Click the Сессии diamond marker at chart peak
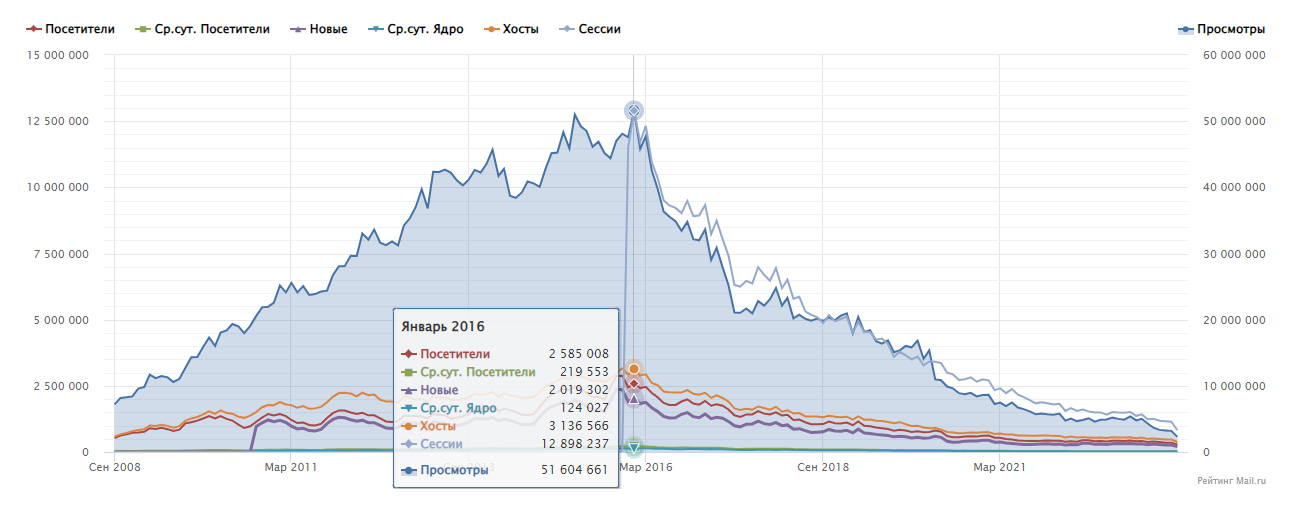The height and width of the screenshot is (511, 1313). tap(633, 110)
